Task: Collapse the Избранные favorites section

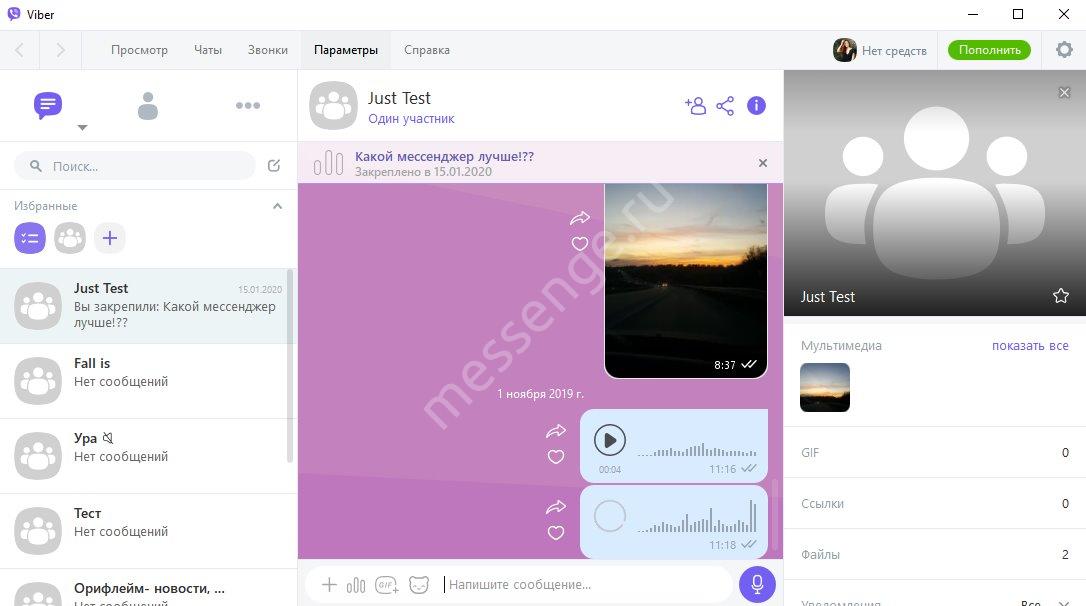Action: tap(277, 206)
